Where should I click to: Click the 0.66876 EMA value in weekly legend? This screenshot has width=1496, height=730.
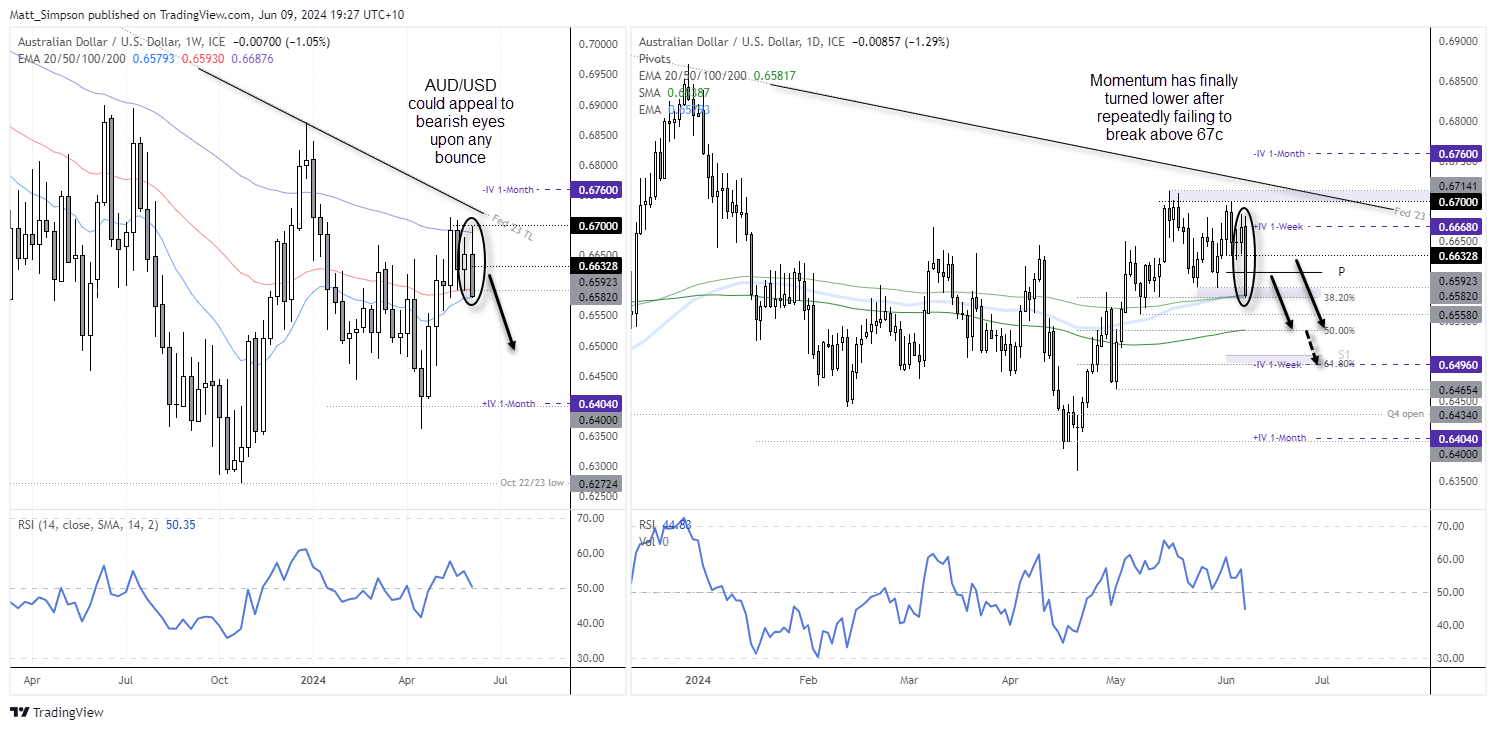[251, 58]
